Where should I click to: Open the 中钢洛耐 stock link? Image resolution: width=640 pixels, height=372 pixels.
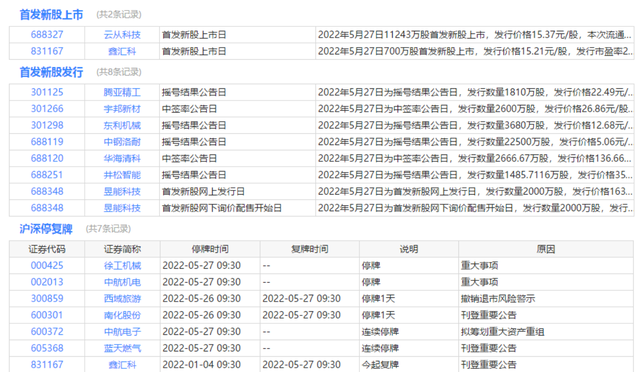122,142
